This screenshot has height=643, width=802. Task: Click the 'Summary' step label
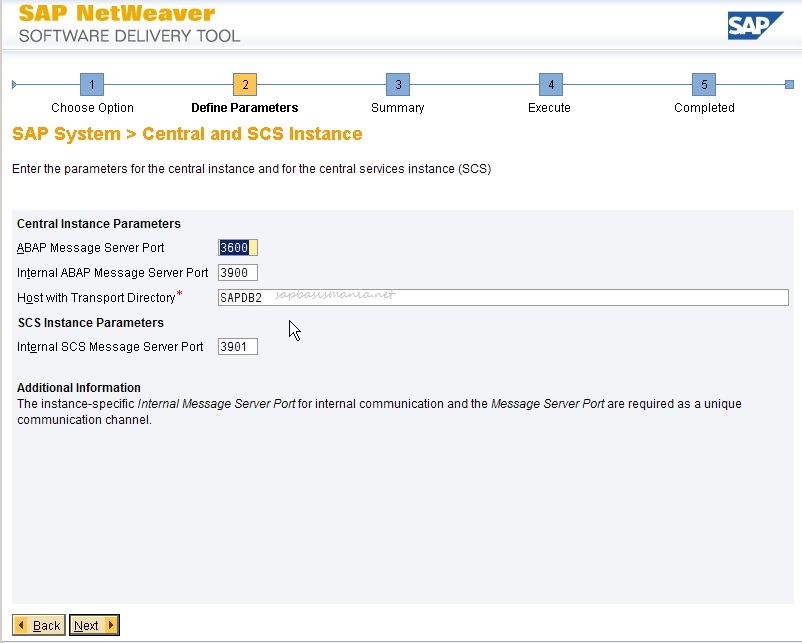pyautogui.click(x=397, y=108)
